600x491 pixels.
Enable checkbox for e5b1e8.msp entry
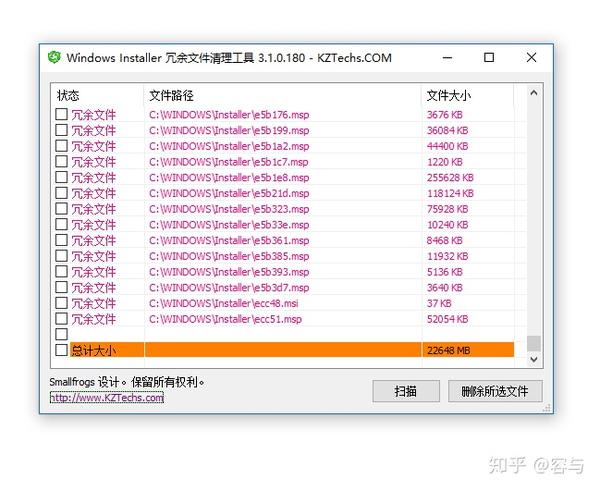tap(61, 177)
